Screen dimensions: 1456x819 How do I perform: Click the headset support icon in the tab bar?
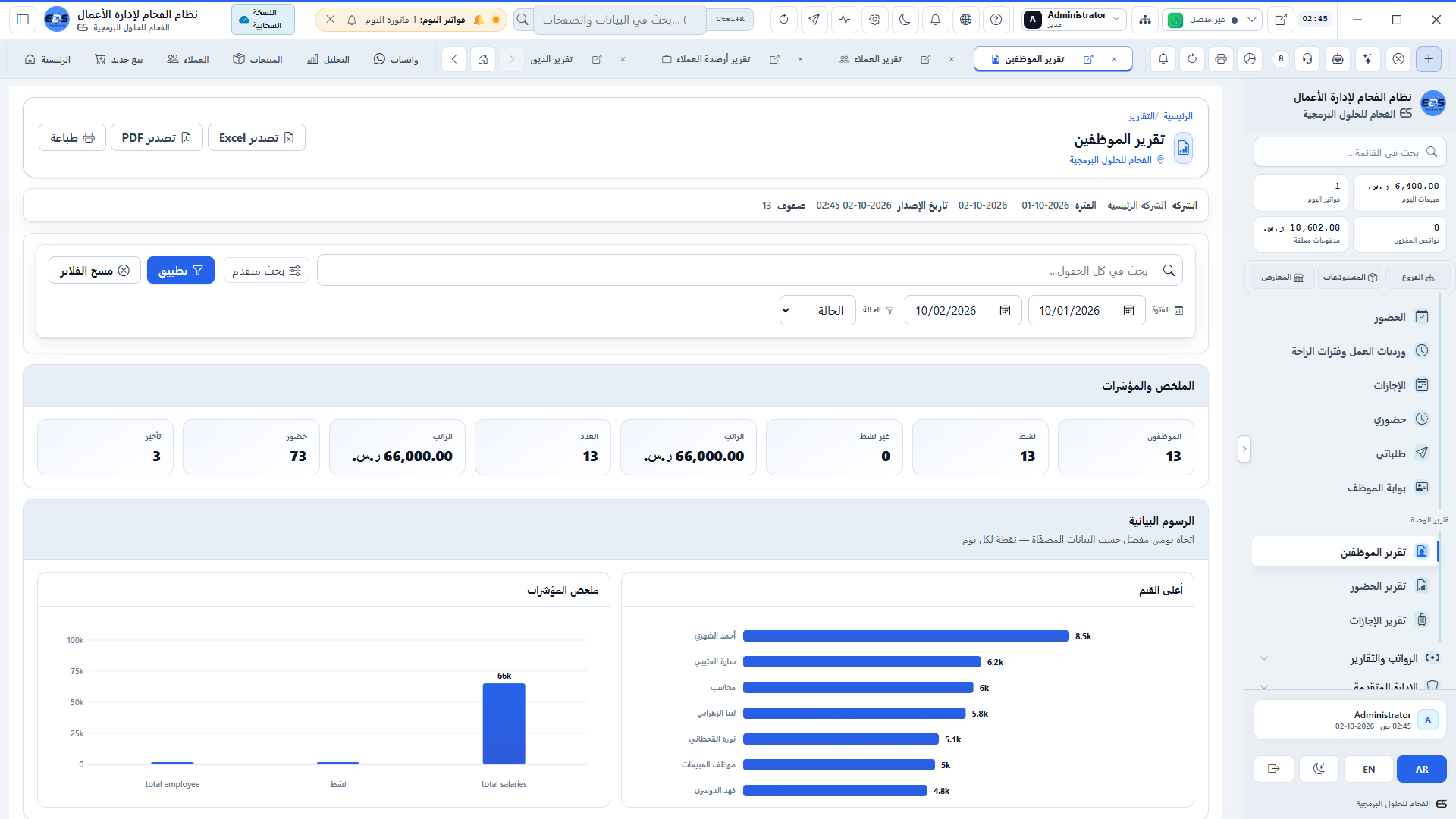pyautogui.click(x=1308, y=59)
